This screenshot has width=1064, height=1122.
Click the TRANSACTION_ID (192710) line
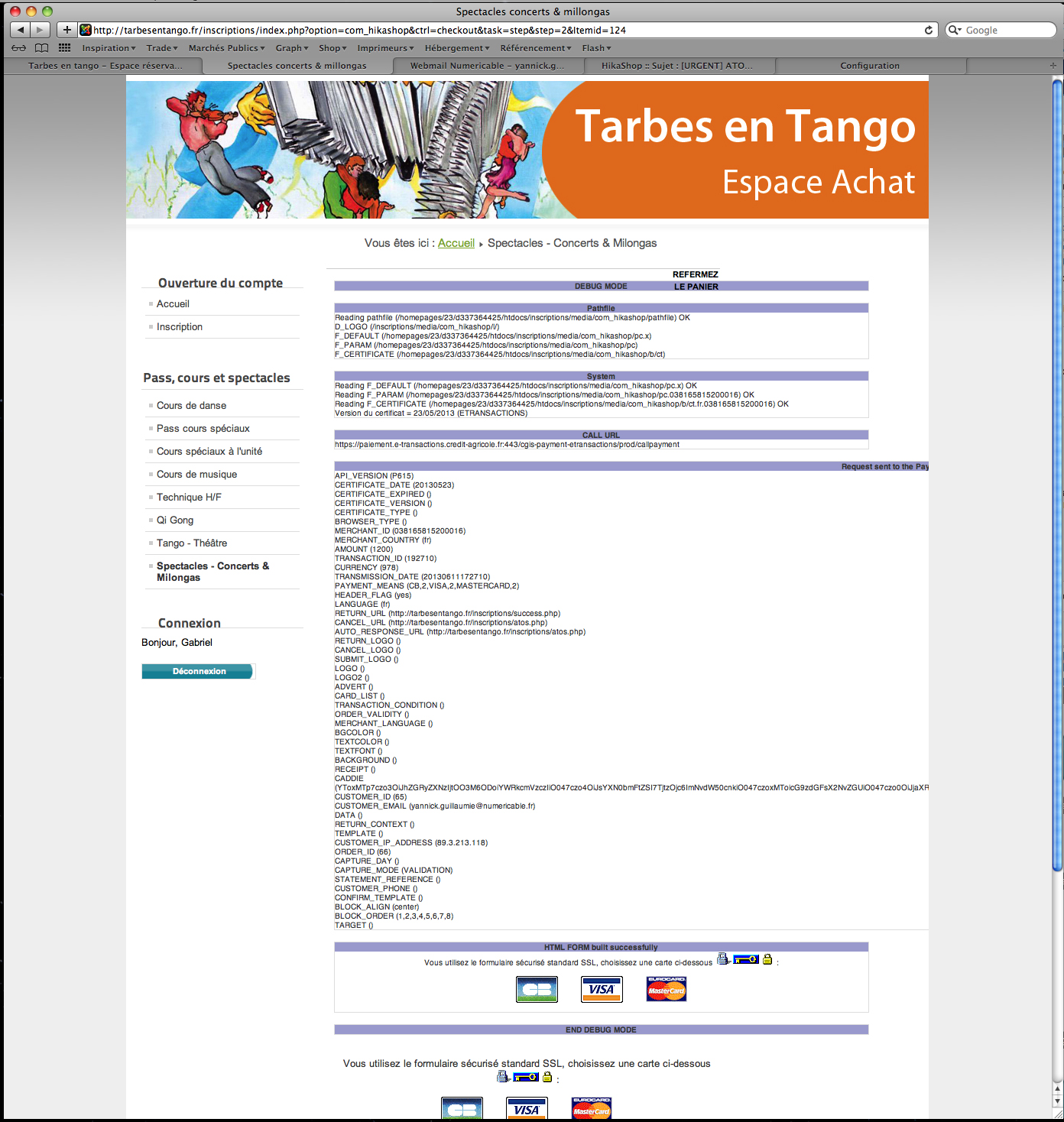[x=385, y=558]
